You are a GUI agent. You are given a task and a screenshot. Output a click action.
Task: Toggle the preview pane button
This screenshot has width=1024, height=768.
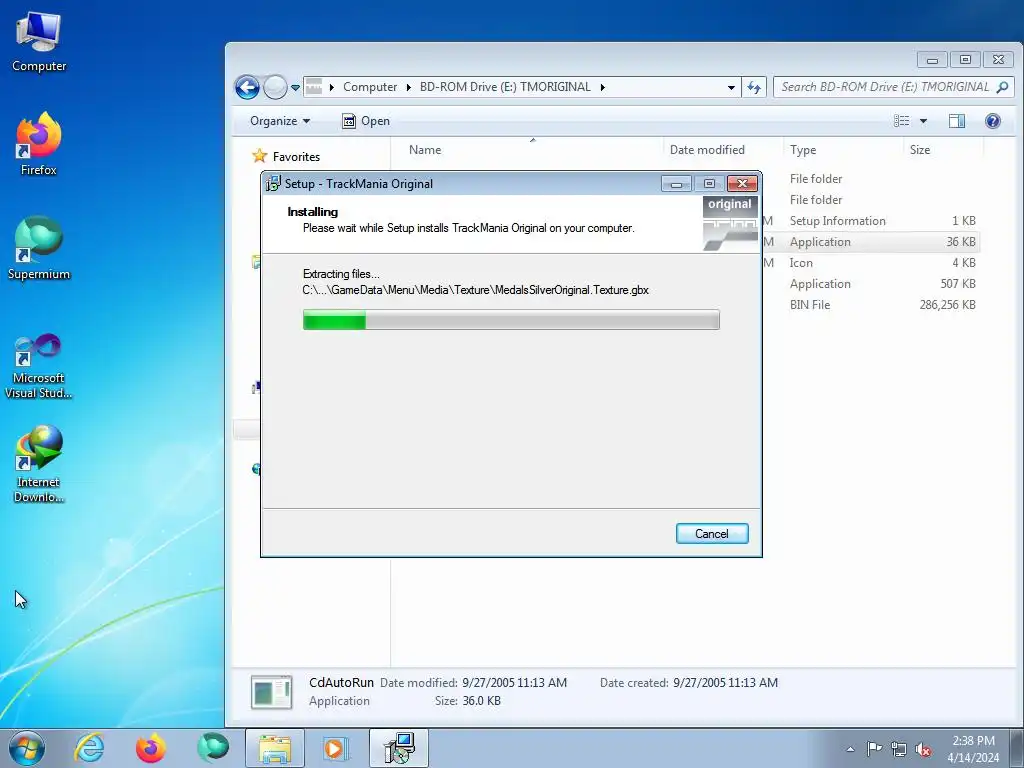coord(957,121)
